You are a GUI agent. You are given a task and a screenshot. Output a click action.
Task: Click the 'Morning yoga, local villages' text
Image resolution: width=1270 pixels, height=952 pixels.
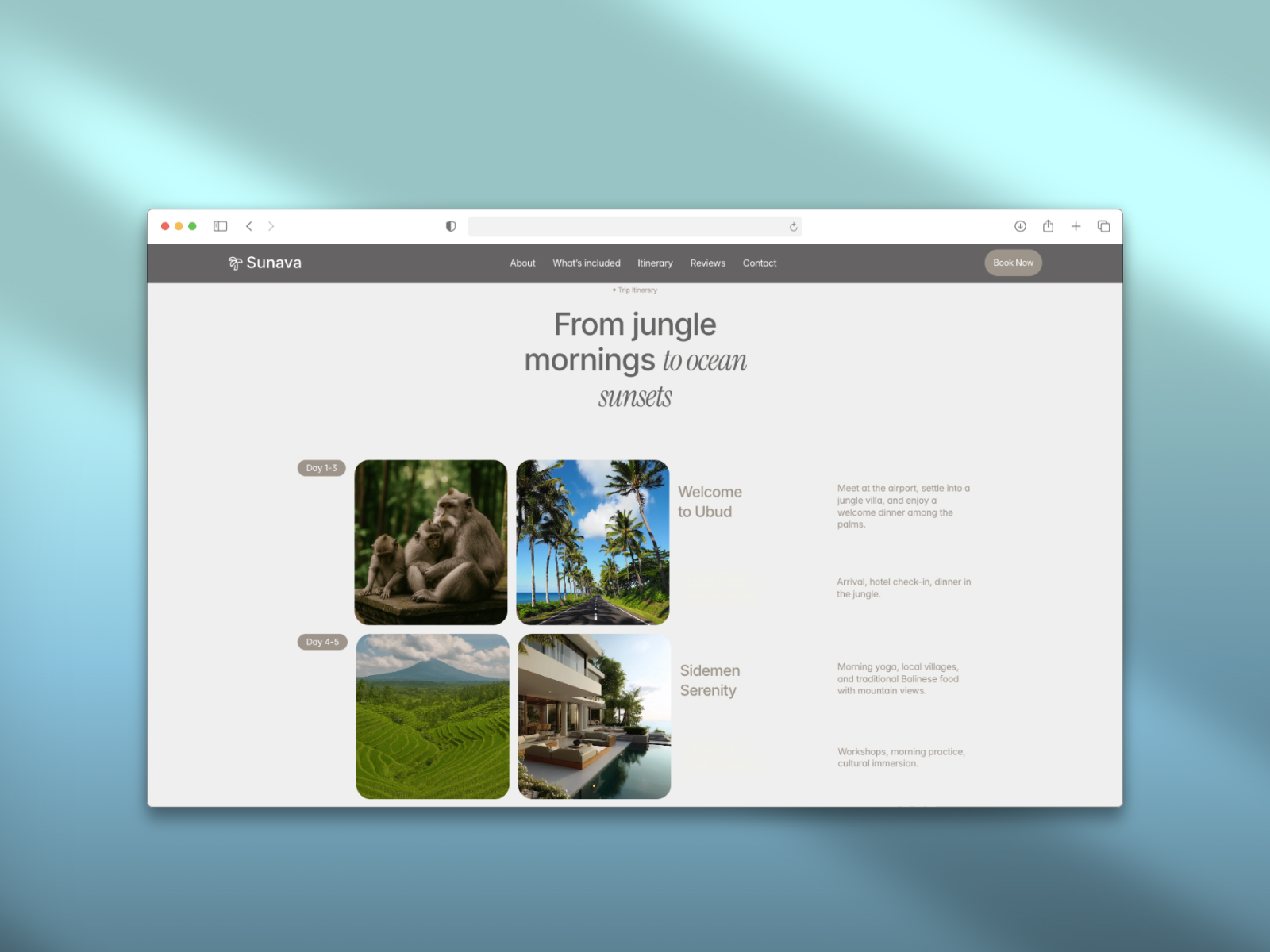[898, 679]
